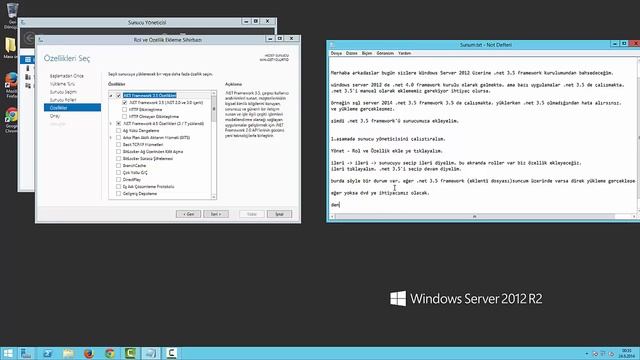
Task: Open the Start menu in the taskbar
Action: pyautogui.click(x=8, y=353)
